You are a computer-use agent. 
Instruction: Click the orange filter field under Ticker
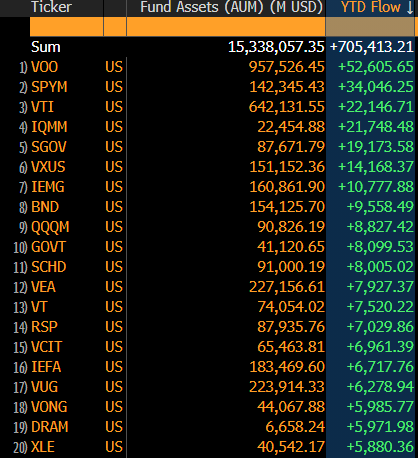tap(66, 27)
